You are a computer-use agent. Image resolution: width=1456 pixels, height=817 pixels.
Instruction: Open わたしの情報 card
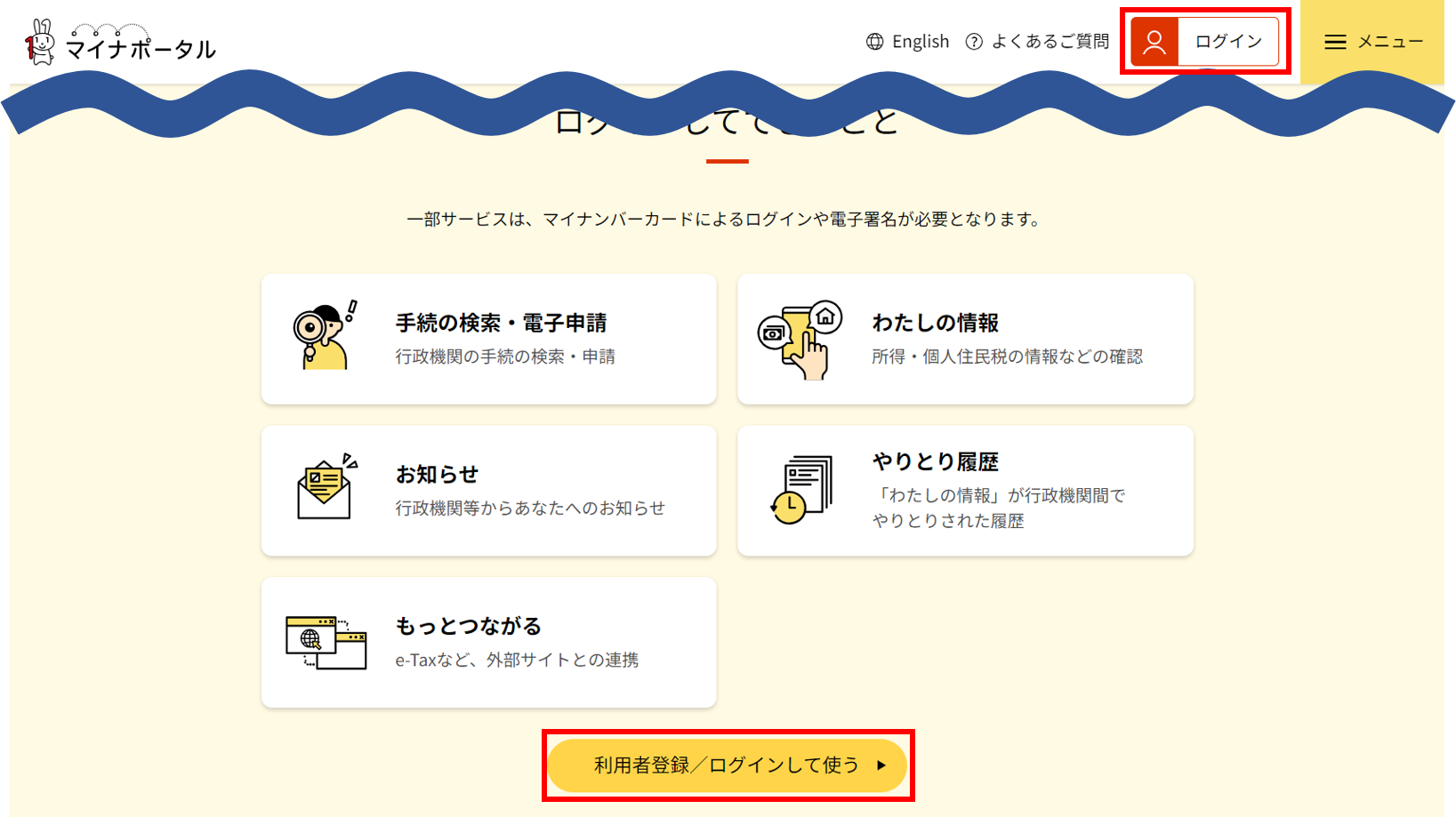(x=965, y=339)
